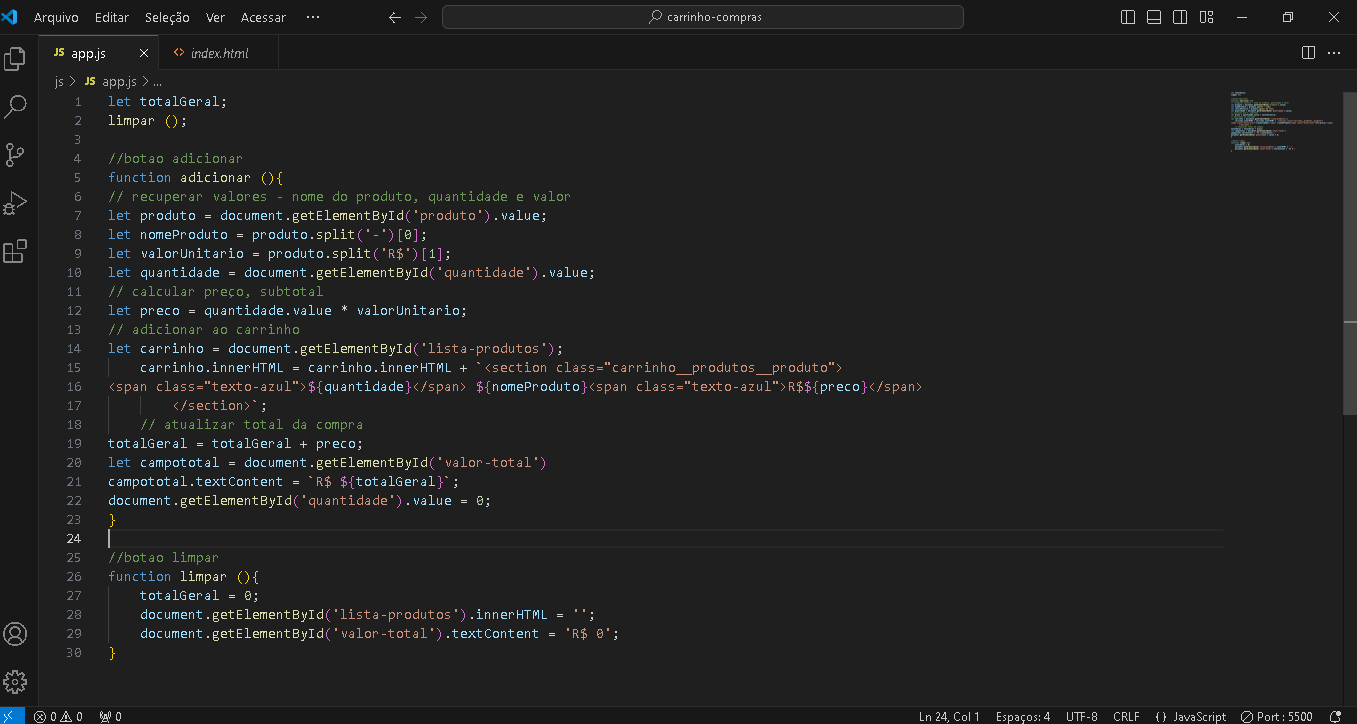Click 'totalGeral = 0;' on line 27

pyautogui.click(x=199, y=595)
